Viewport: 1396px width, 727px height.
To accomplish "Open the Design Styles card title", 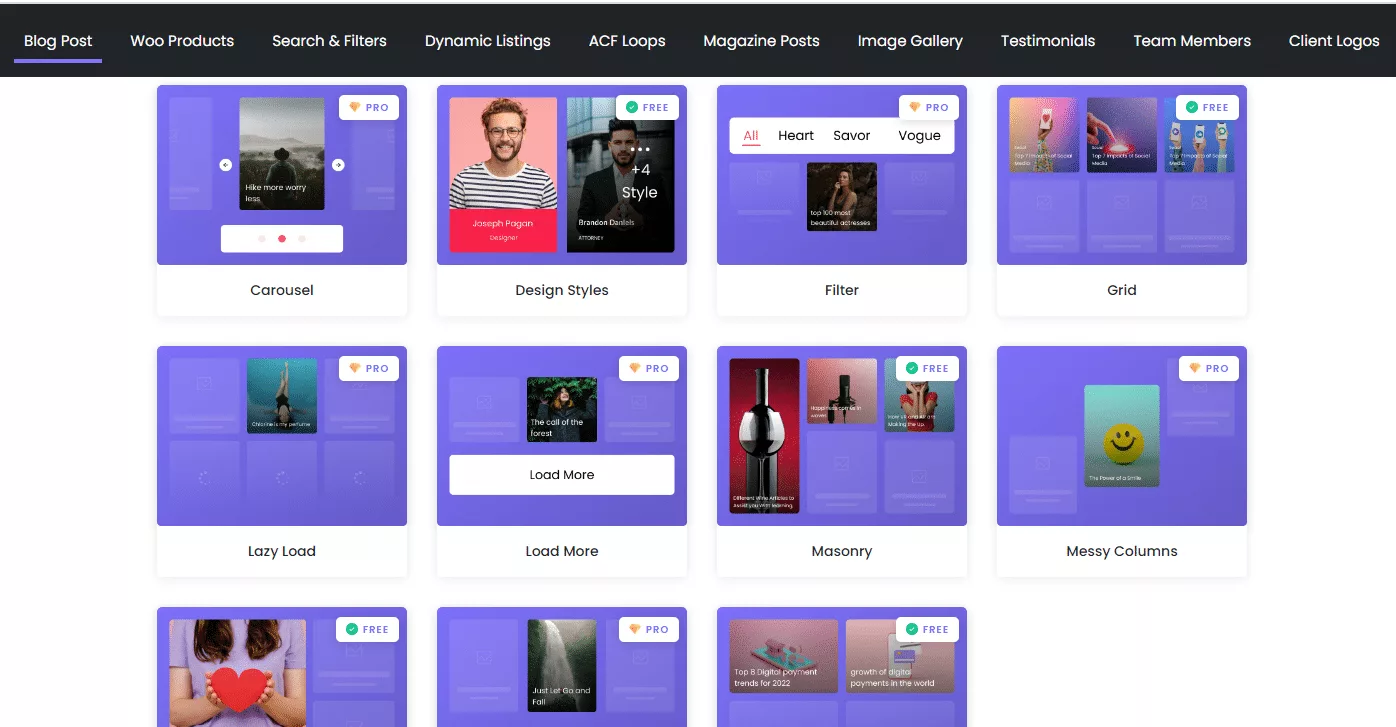I will [x=562, y=290].
